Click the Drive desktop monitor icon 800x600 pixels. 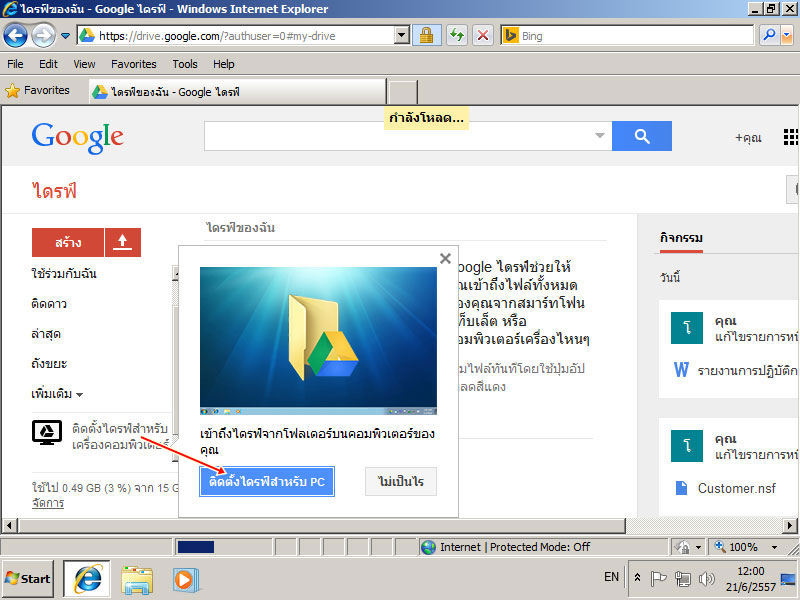coord(47,433)
